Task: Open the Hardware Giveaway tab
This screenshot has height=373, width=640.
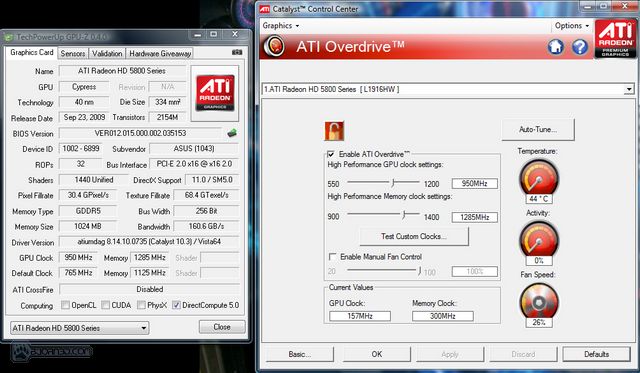Action: [x=160, y=53]
